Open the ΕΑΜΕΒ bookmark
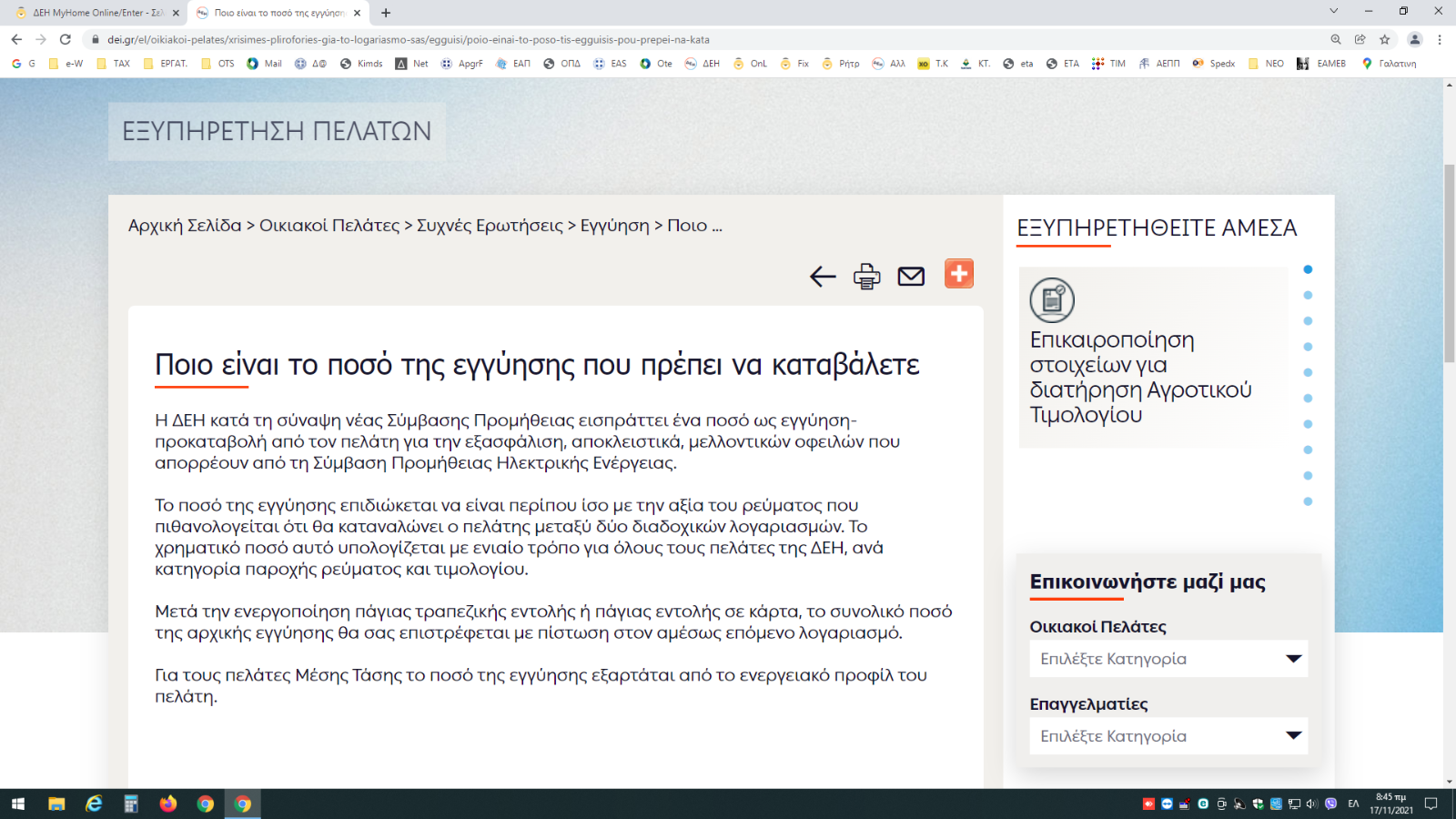Image resolution: width=1456 pixels, height=819 pixels. pyautogui.click(x=1321, y=64)
